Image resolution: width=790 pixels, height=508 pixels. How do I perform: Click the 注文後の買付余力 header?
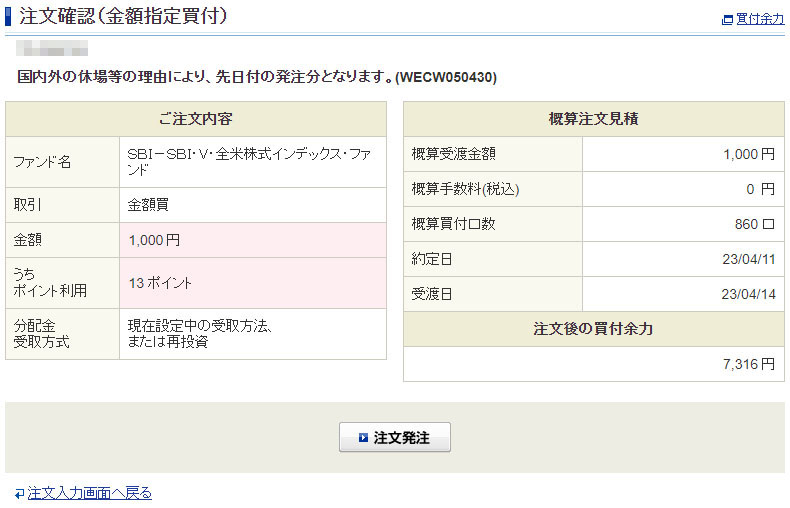[x=594, y=329]
